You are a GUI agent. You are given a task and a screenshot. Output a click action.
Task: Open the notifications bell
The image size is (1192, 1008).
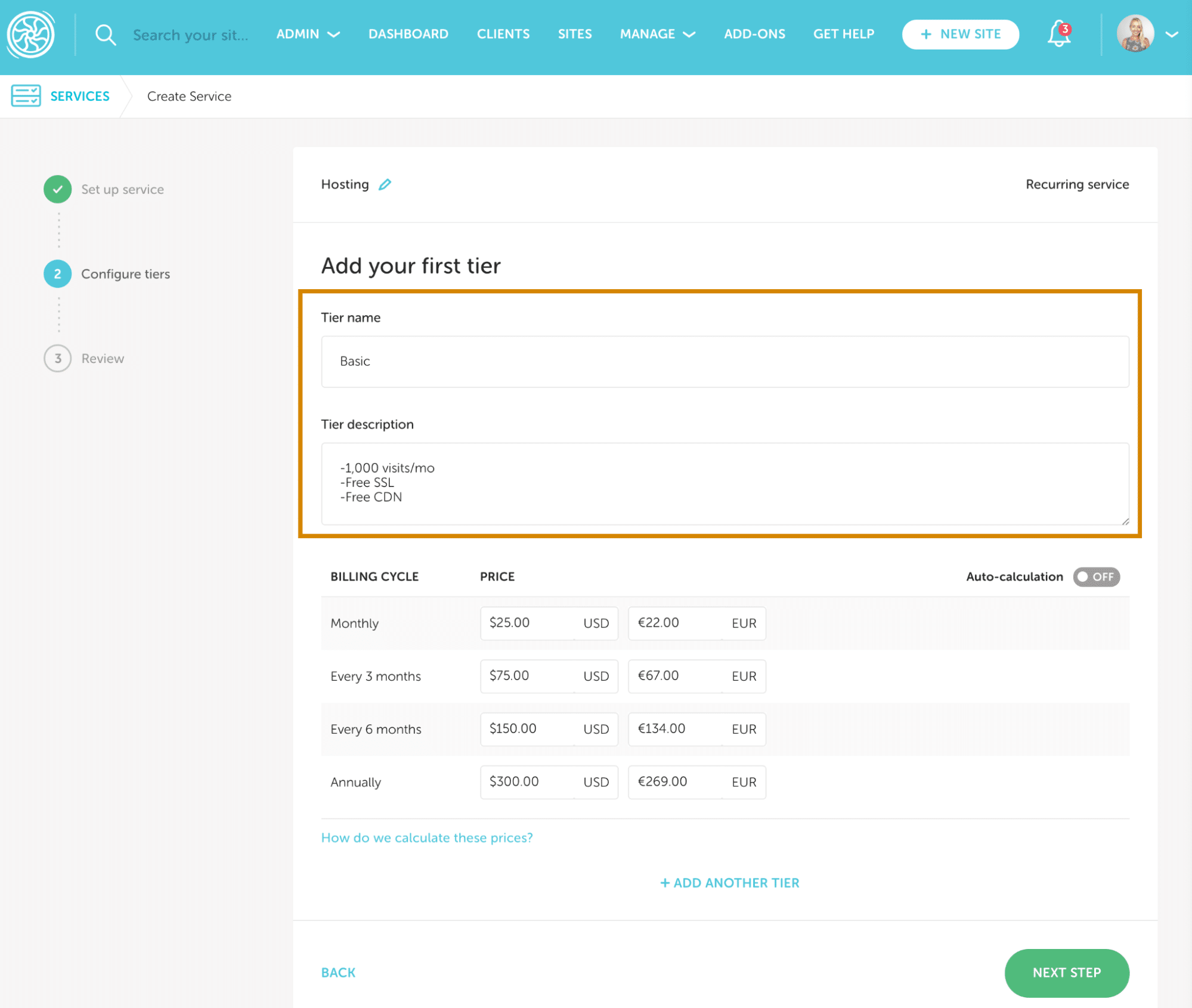[x=1058, y=34]
